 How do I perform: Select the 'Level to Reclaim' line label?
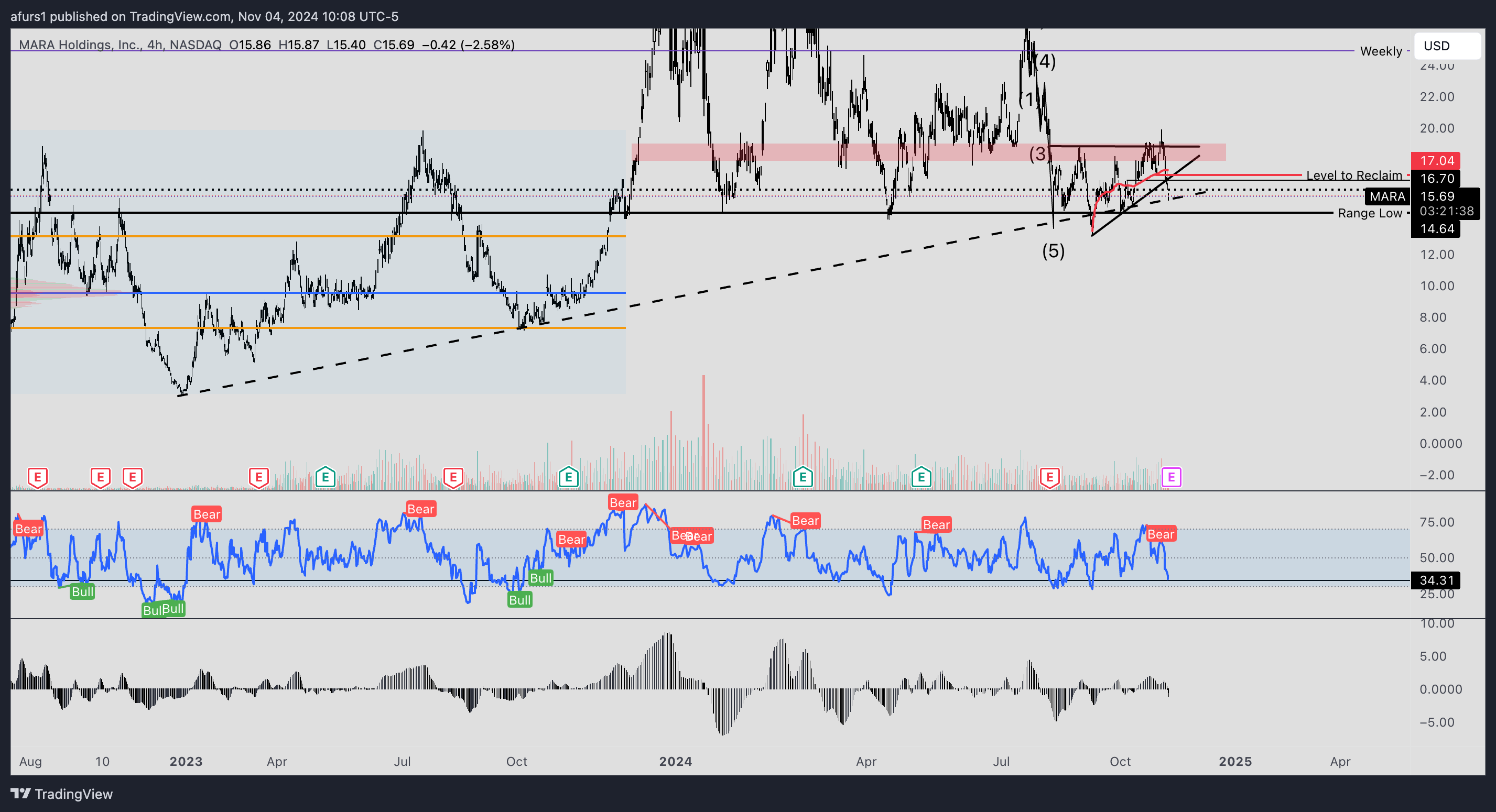(x=1354, y=175)
